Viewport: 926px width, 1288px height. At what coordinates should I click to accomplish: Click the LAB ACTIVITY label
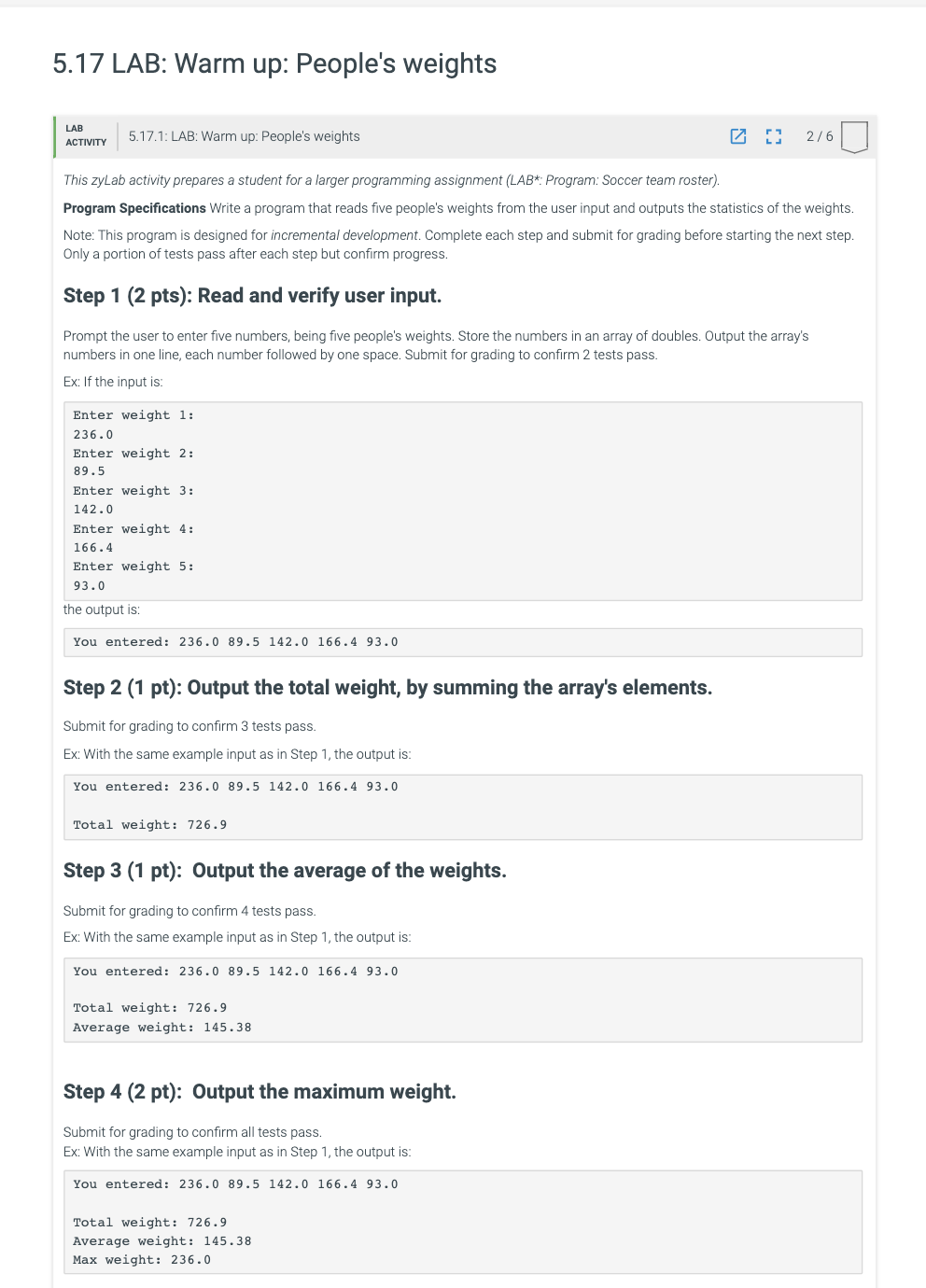click(85, 136)
